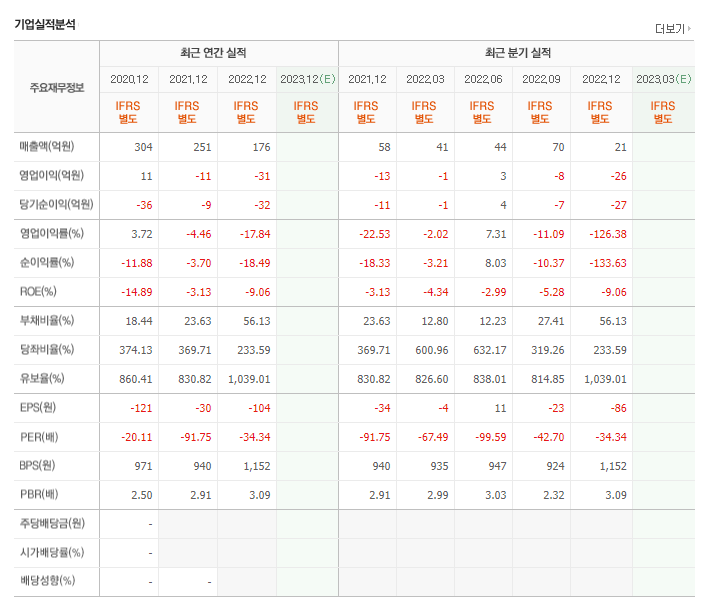The width and height of the screenshot is (707, 605).
Task: Select annual column header 2023.12(E)
Action: tap(308, 79)
